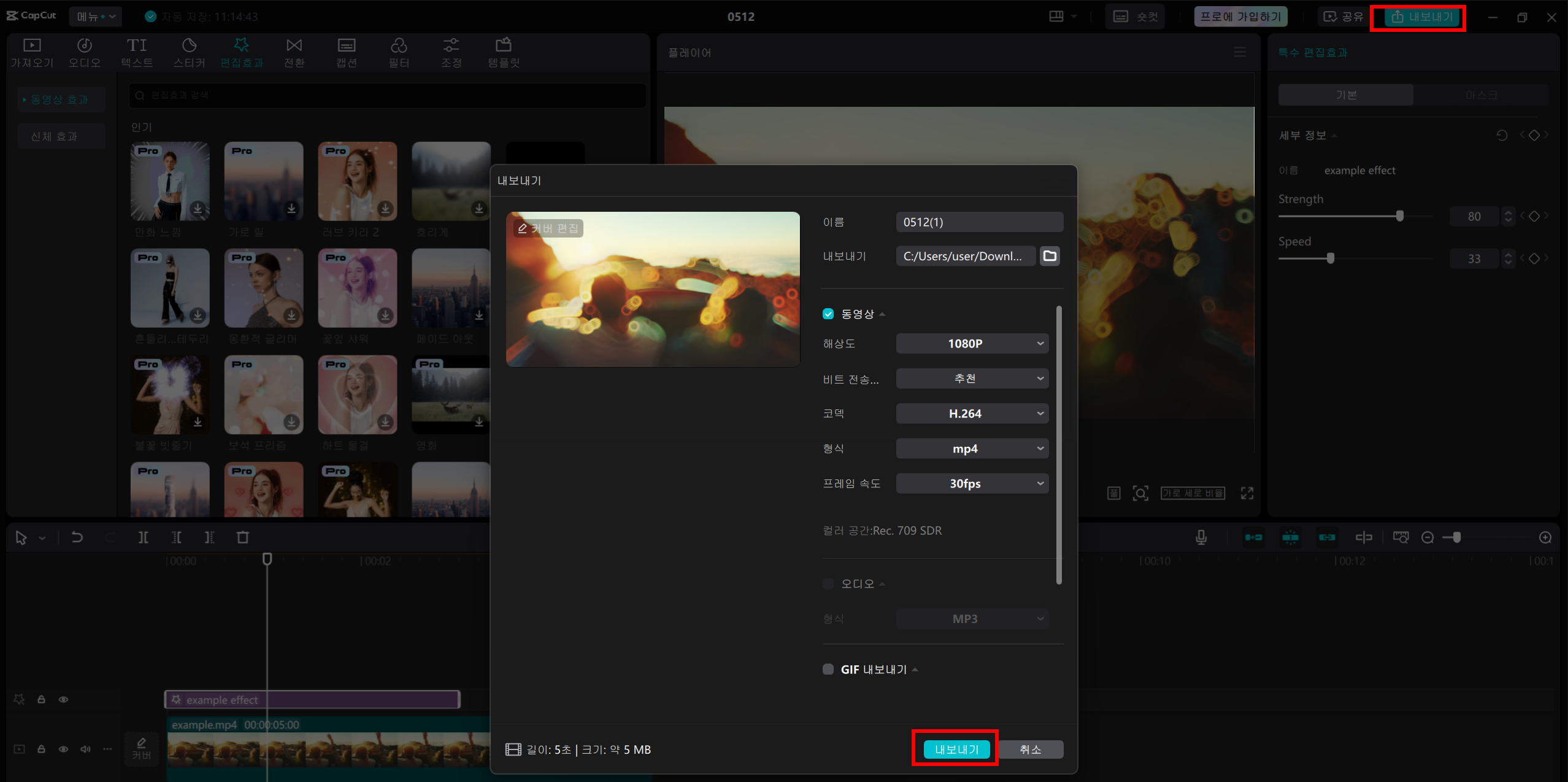Toggle the 동영상 video export checkbox
The width and height of the screenshot is (1568, 782).
[828, 314]
